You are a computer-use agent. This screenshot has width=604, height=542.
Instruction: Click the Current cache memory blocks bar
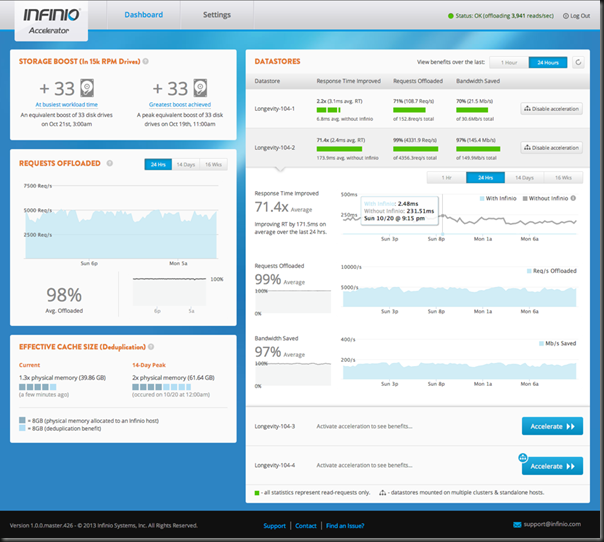(38, 387)
